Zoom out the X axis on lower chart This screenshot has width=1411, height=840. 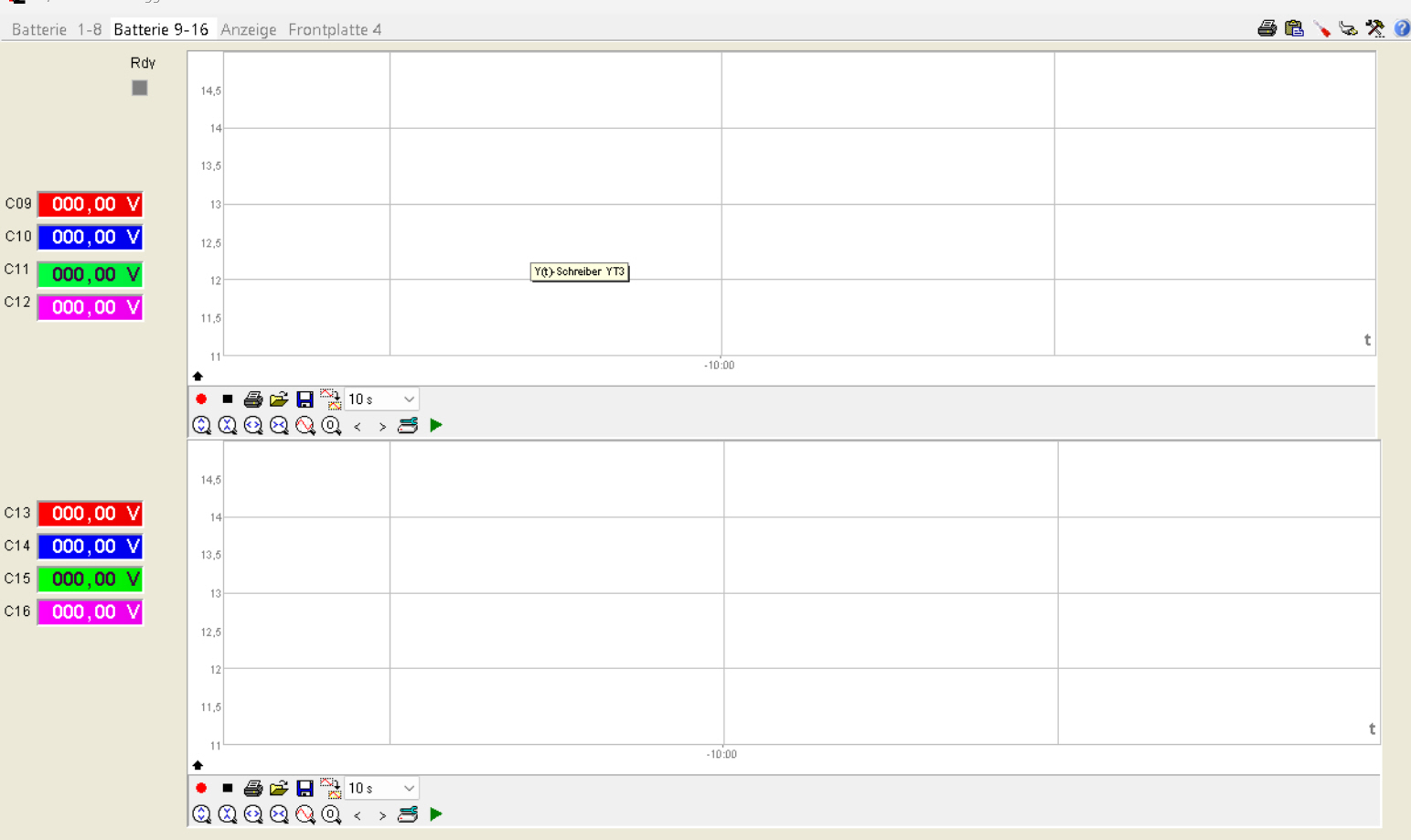[x=279, y=814]
